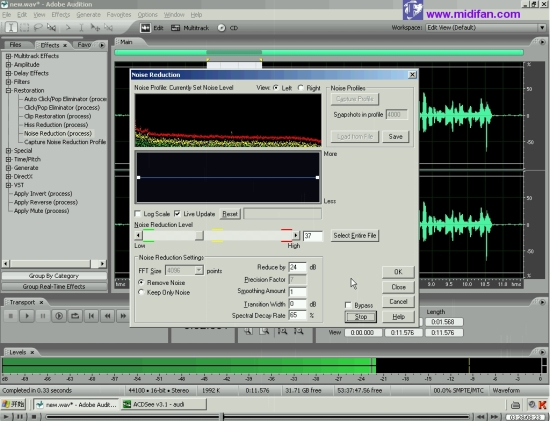Select the Marquee Selection tool
Screen dimensions: 550x421
25,27
